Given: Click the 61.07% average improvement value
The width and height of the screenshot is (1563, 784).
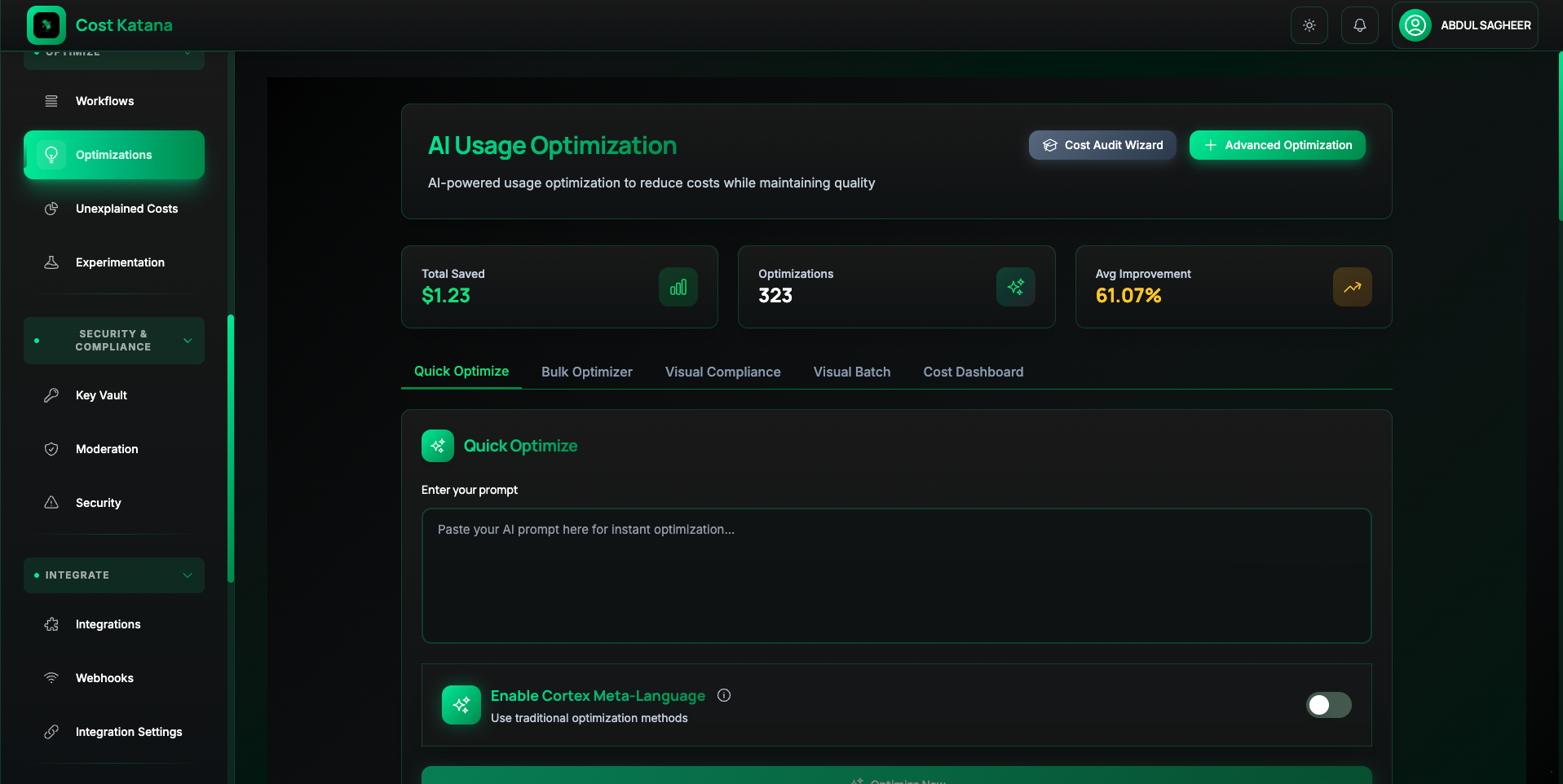Looking at the screenshot, I should [1128, 296].
